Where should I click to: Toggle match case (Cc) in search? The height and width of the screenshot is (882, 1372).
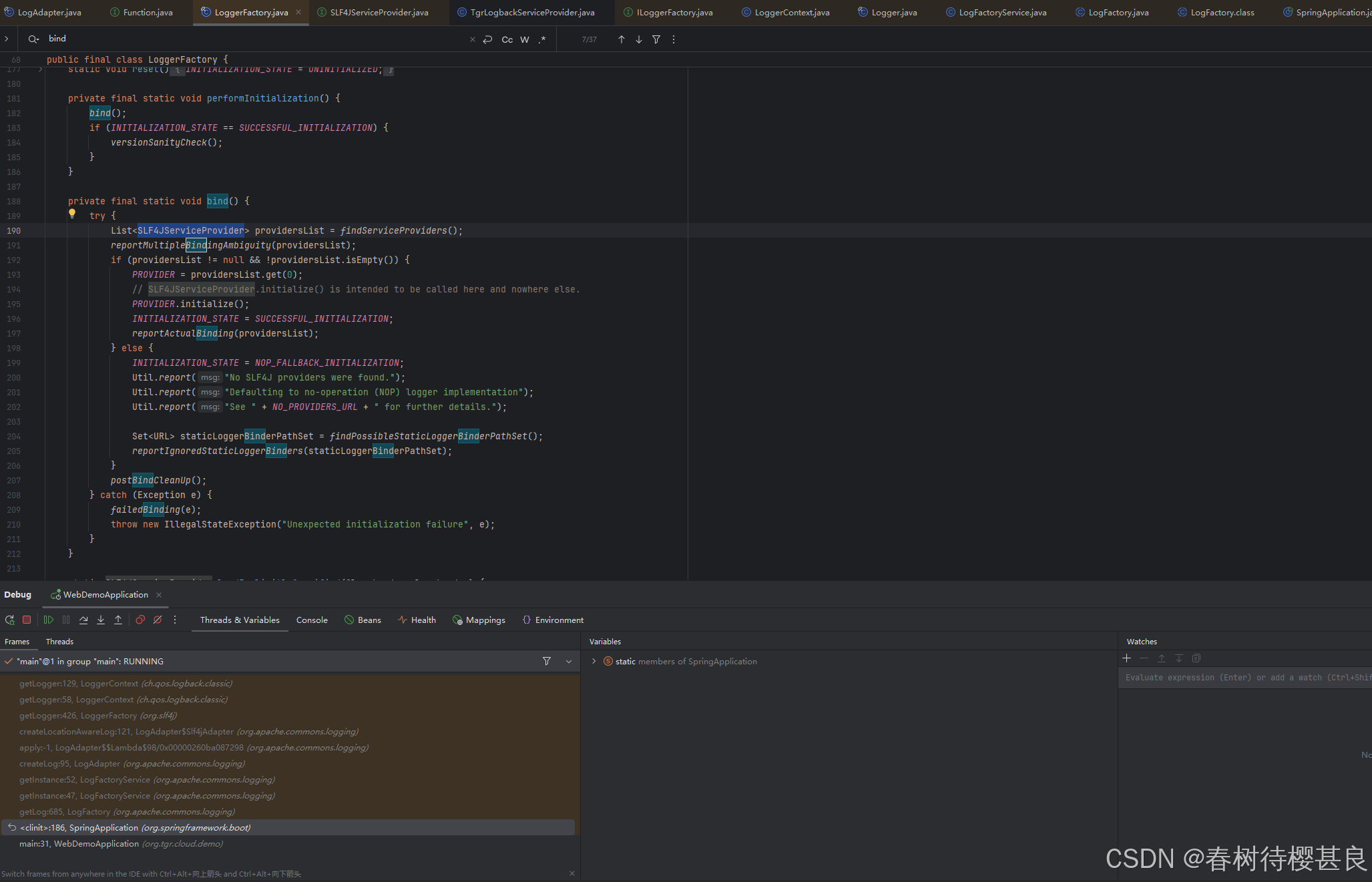pos(507,39)
